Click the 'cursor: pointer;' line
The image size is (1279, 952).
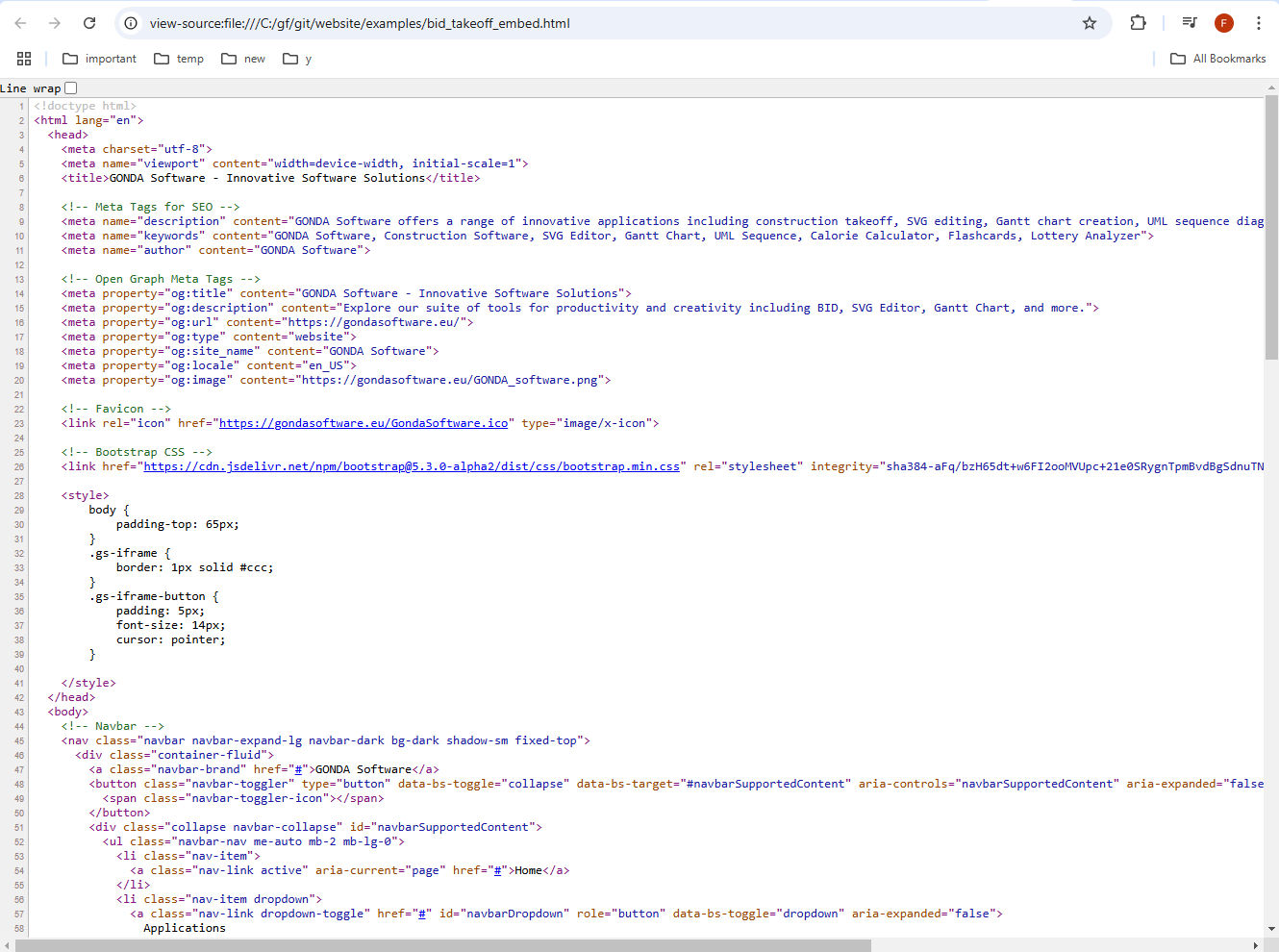171,639
